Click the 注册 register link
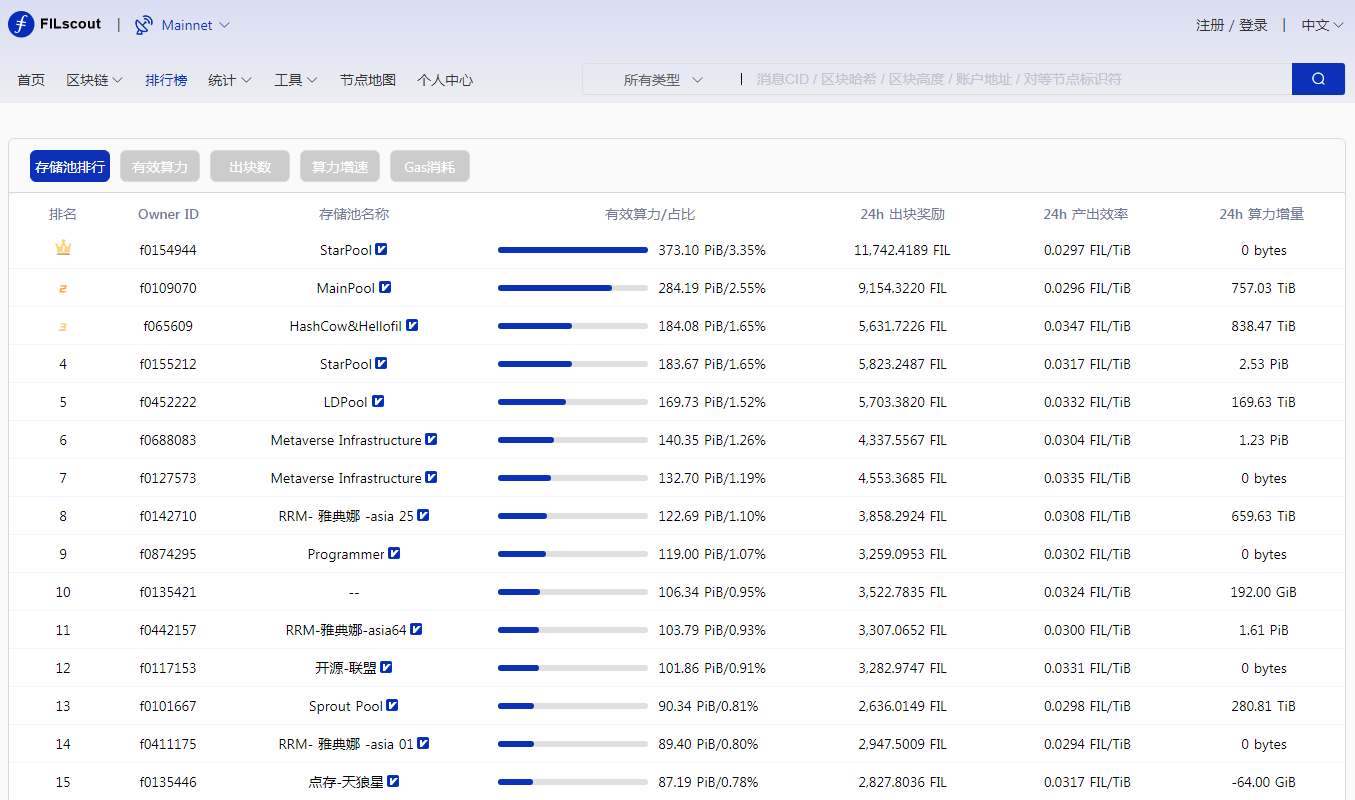 click(1210, 25)
